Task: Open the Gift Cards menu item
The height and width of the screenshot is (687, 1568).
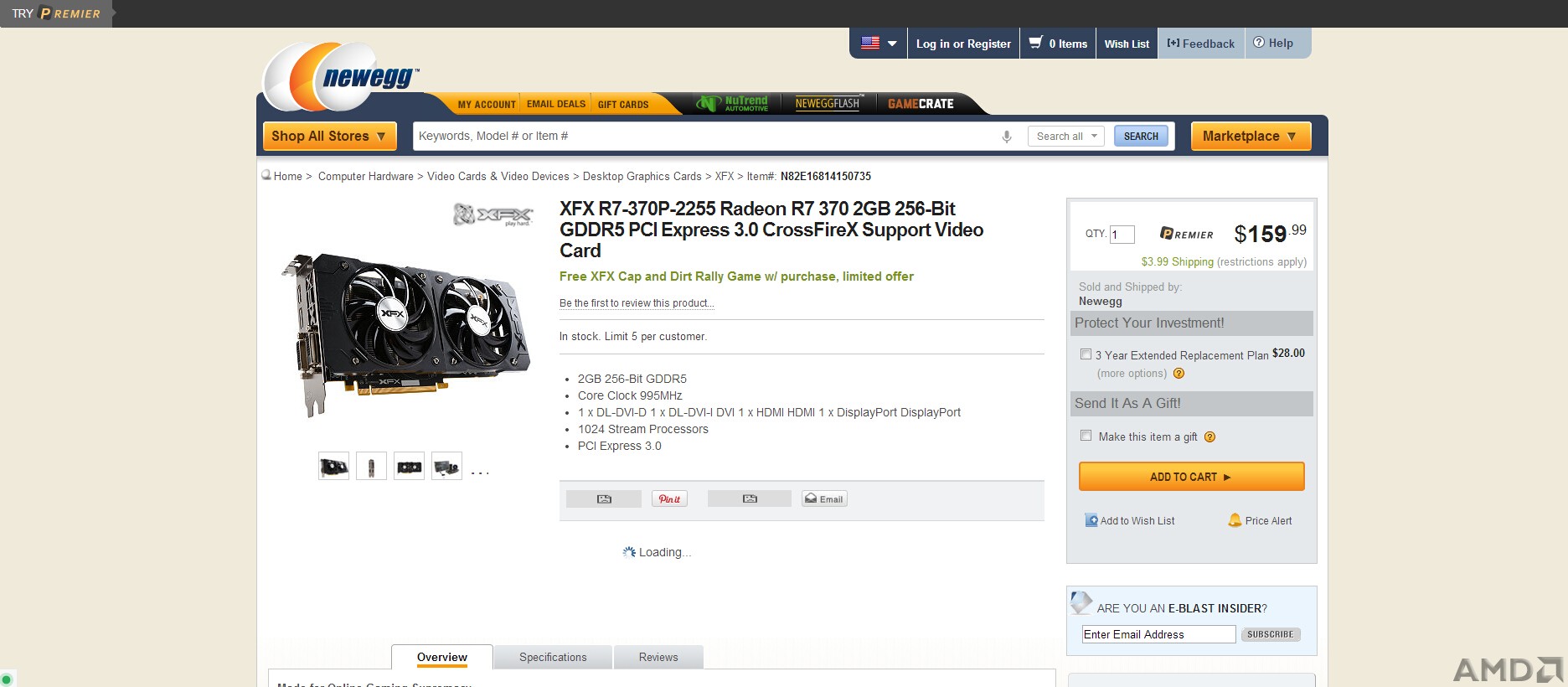Action: 623,105
